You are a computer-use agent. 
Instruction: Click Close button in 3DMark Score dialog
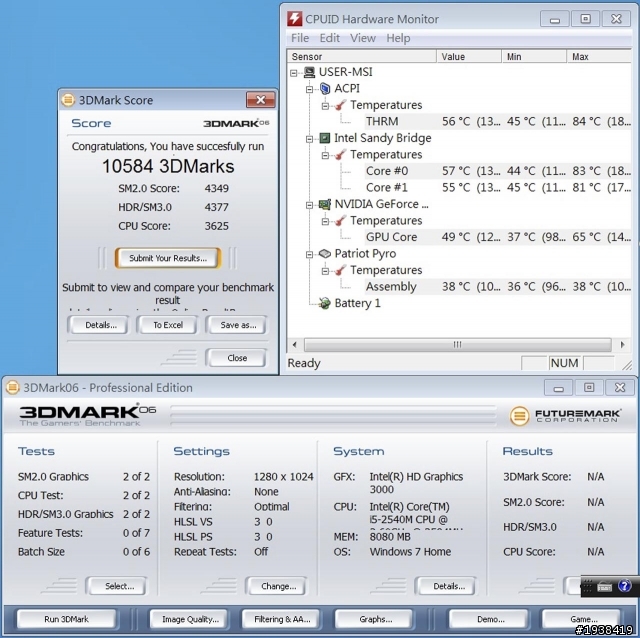coord(236,358)
